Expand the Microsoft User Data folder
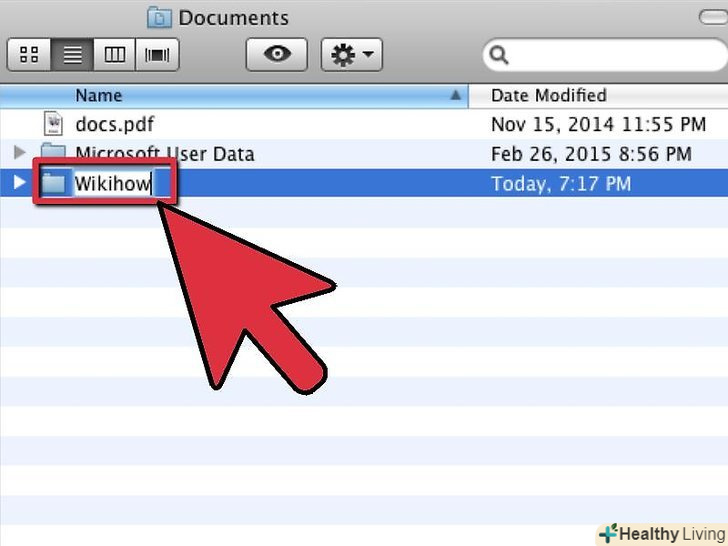 [20, 152]
